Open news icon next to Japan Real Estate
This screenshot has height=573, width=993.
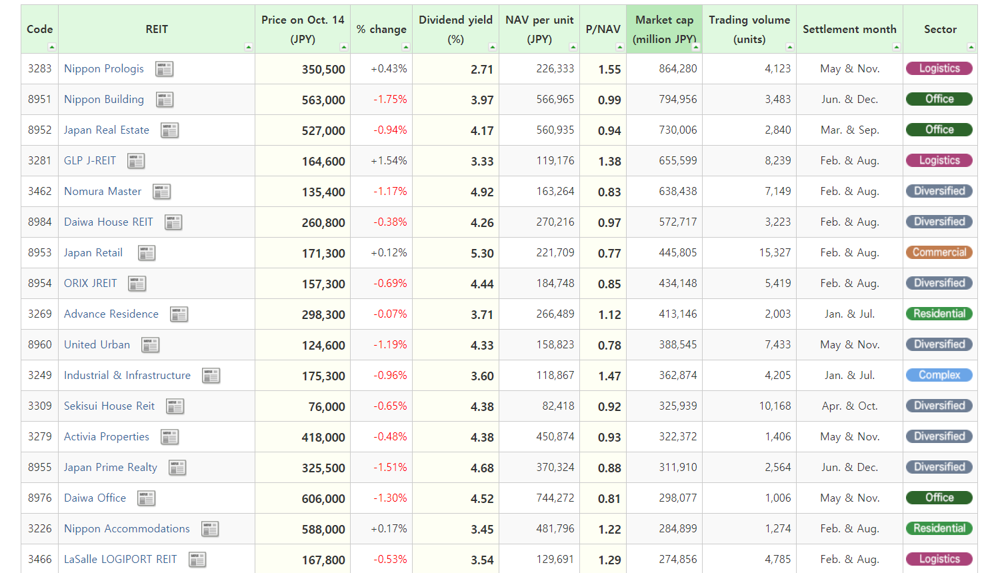pos(170,130)
